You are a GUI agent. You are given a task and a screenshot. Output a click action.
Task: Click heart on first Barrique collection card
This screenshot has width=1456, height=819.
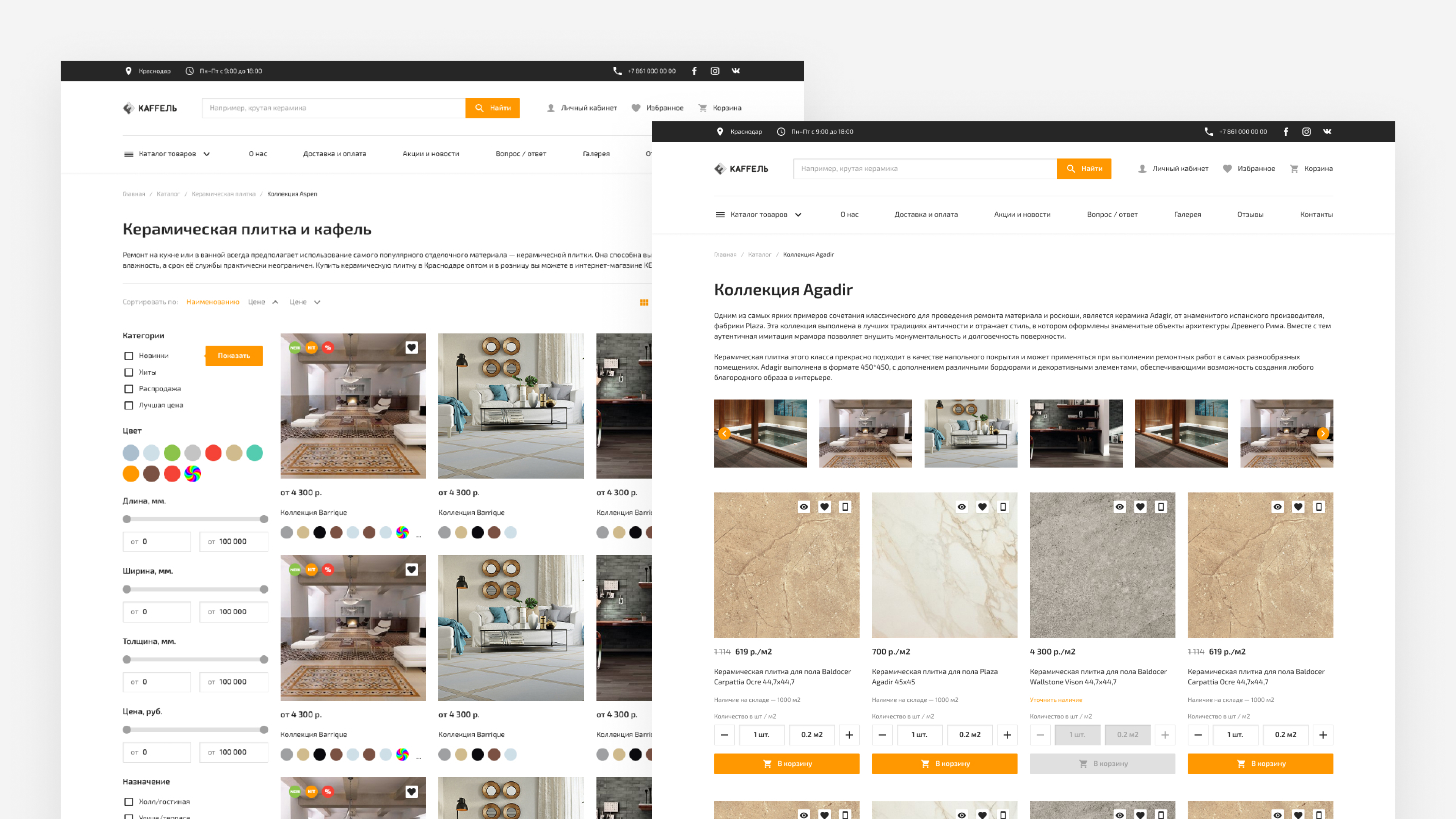pos(411,348)
